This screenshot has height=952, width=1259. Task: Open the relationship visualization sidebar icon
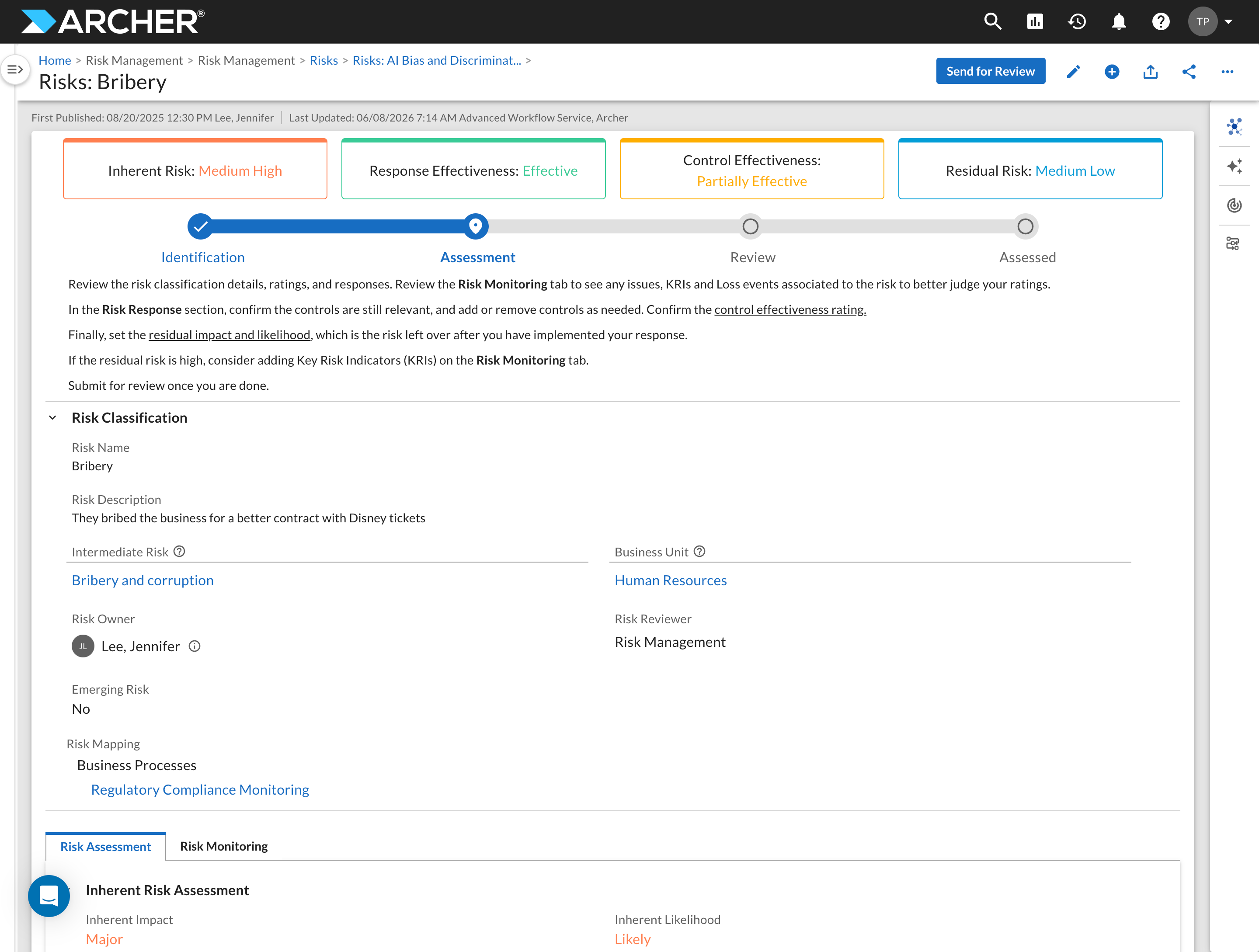point(1234,126)
